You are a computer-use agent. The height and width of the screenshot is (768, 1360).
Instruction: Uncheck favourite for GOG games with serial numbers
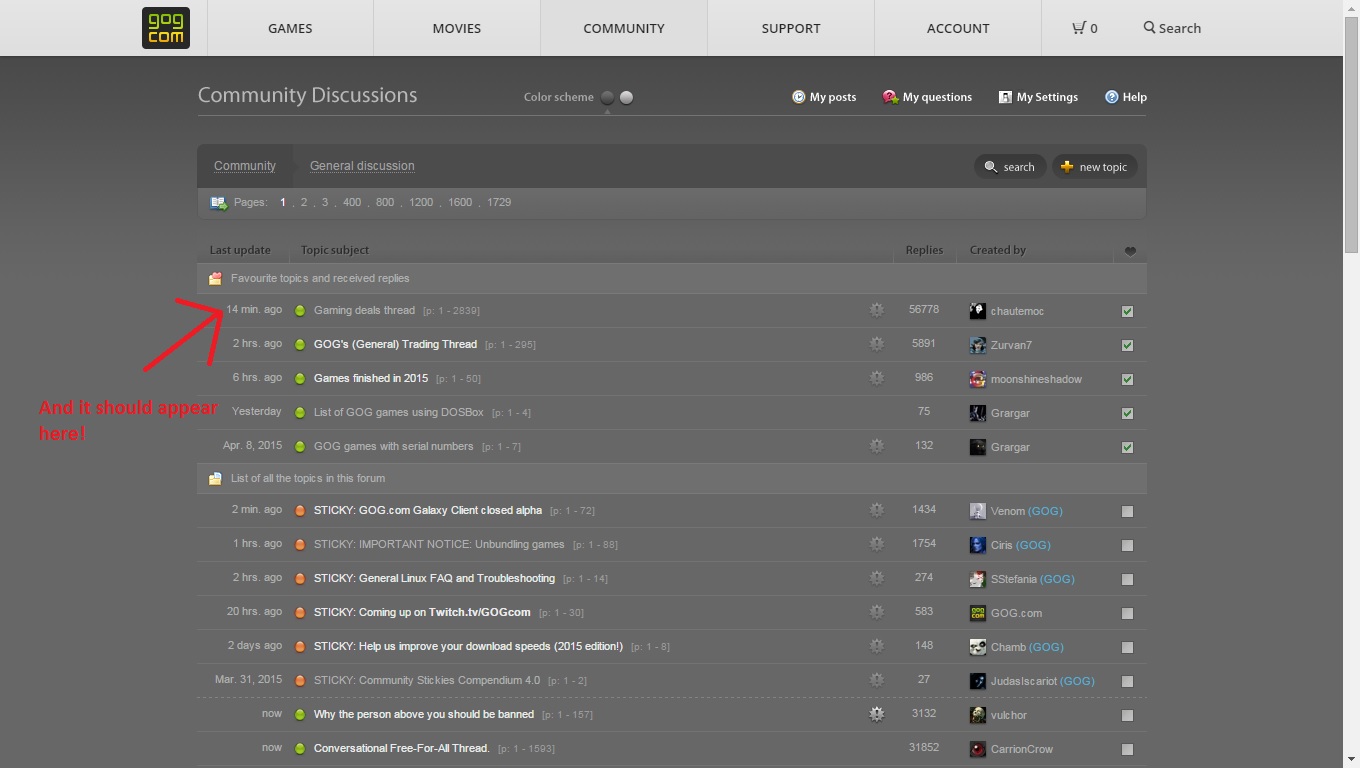pos(1128,447)
